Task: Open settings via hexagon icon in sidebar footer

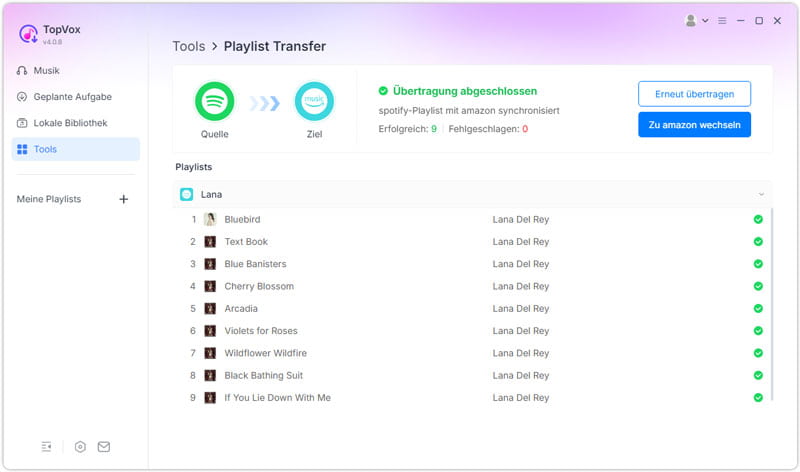Action: pyautogui.click(x=80, y=447)
